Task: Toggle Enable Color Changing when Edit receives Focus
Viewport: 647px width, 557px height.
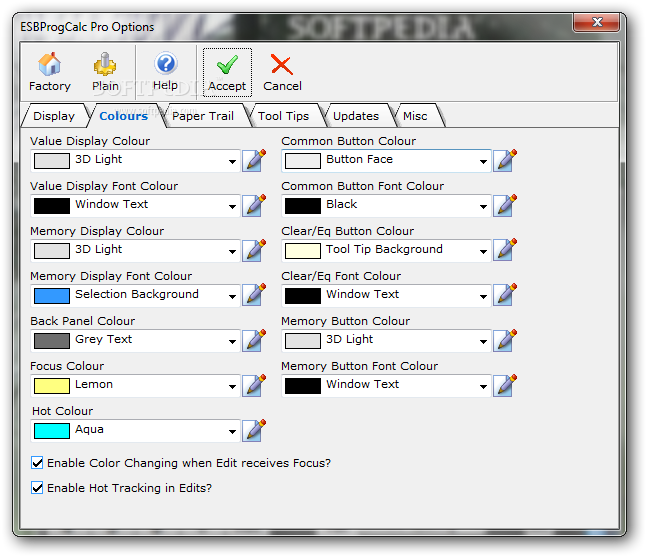Action: [37, 463]
